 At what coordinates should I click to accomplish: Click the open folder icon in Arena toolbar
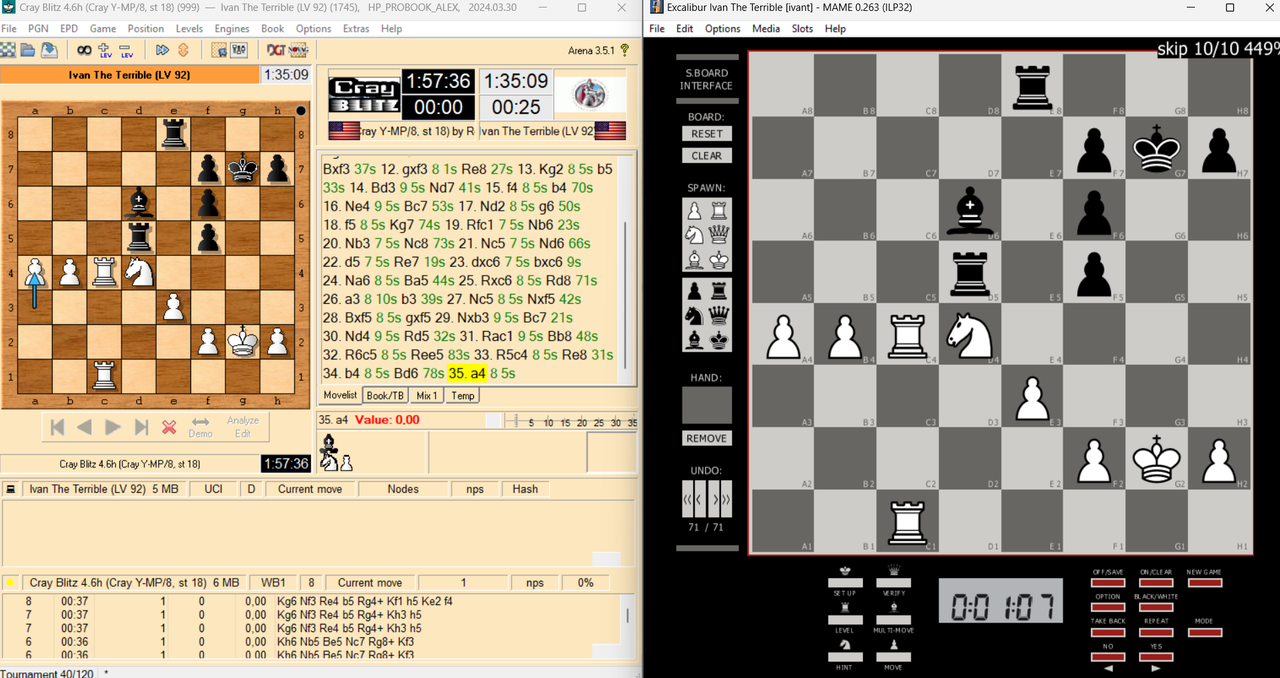[x=27, y=49]
